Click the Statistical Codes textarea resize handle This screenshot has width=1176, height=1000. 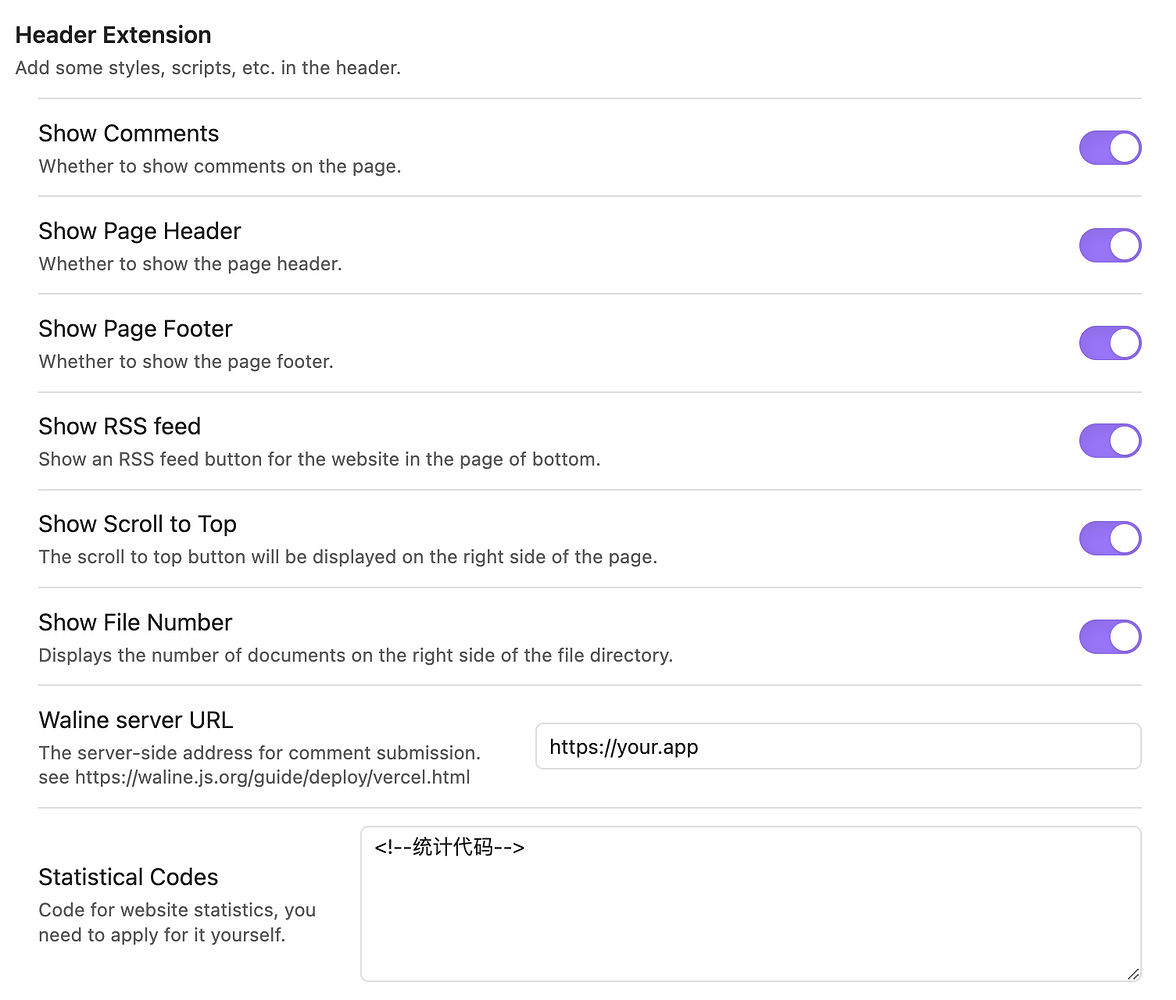pos(1133,974)
